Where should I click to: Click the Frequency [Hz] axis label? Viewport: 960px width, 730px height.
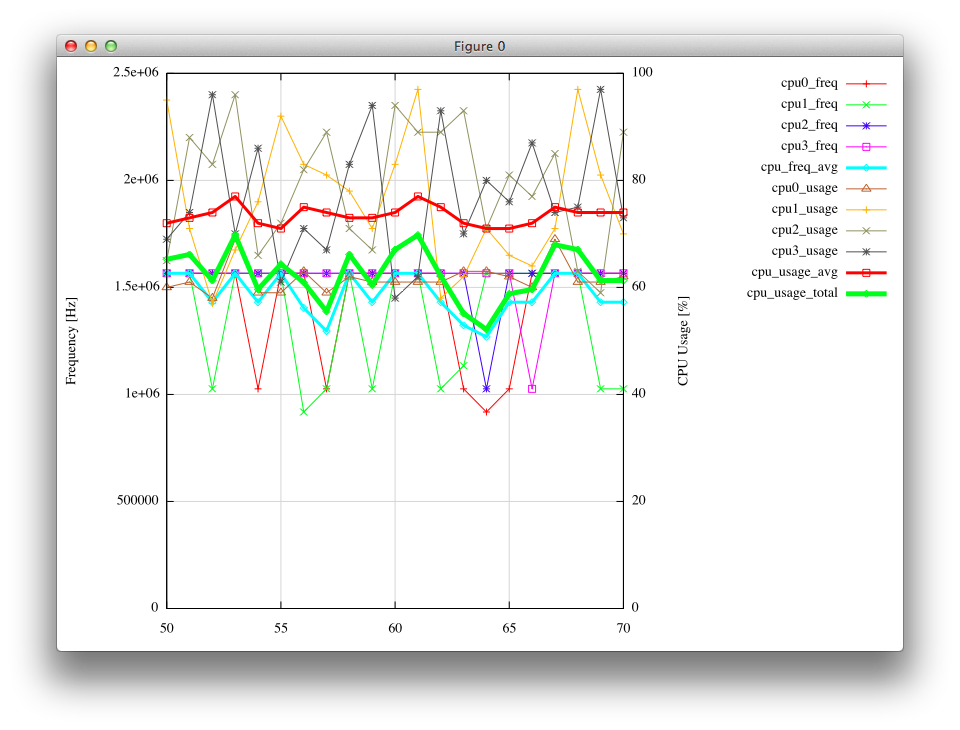tap(72, 341)
